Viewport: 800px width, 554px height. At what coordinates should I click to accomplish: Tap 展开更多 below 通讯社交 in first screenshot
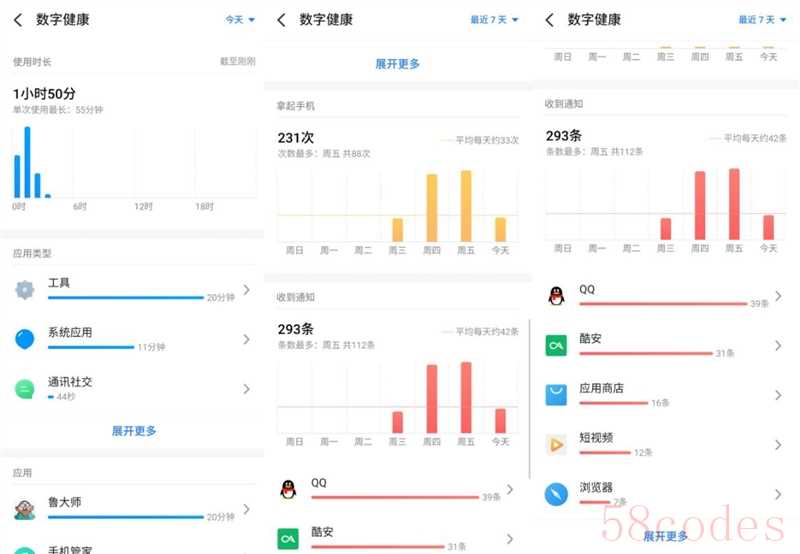[134, 431]
